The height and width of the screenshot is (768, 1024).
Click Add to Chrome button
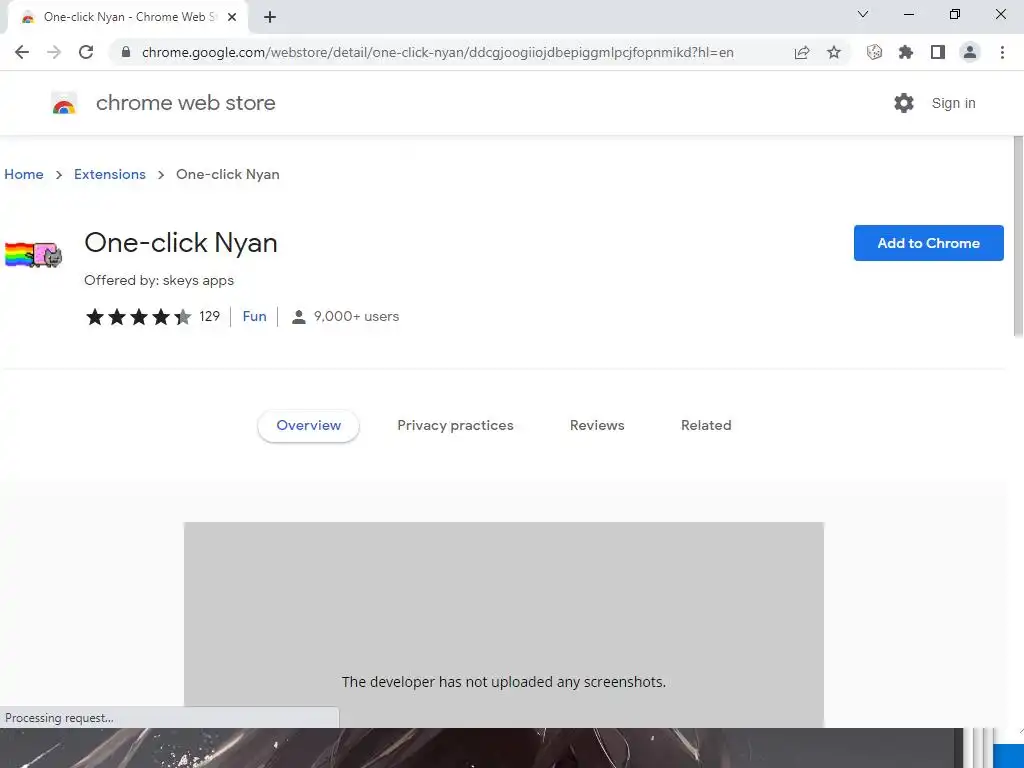tap(929, 243)
